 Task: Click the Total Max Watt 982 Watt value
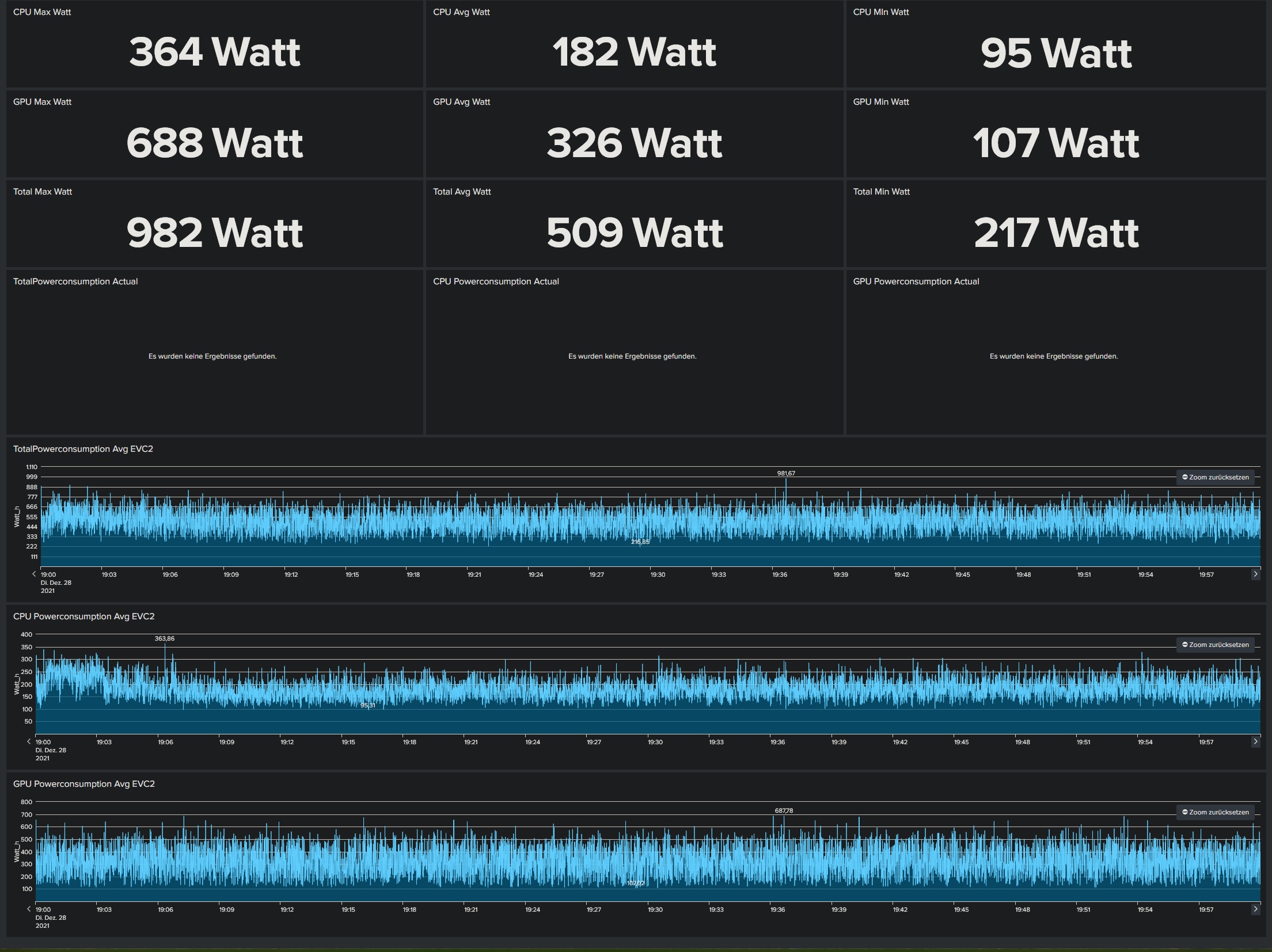pos(214,232)
